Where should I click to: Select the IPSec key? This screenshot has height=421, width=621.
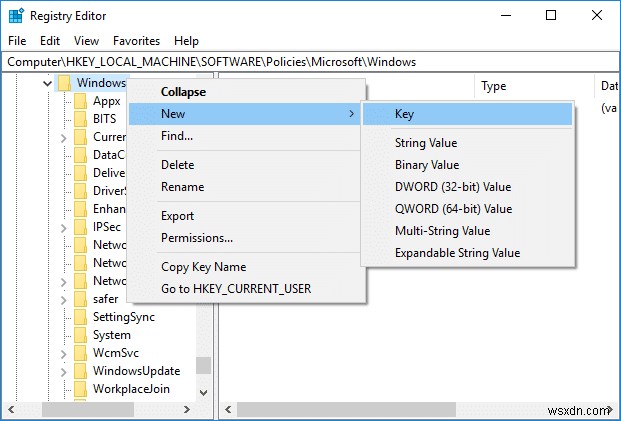click(x=107, y=227)
